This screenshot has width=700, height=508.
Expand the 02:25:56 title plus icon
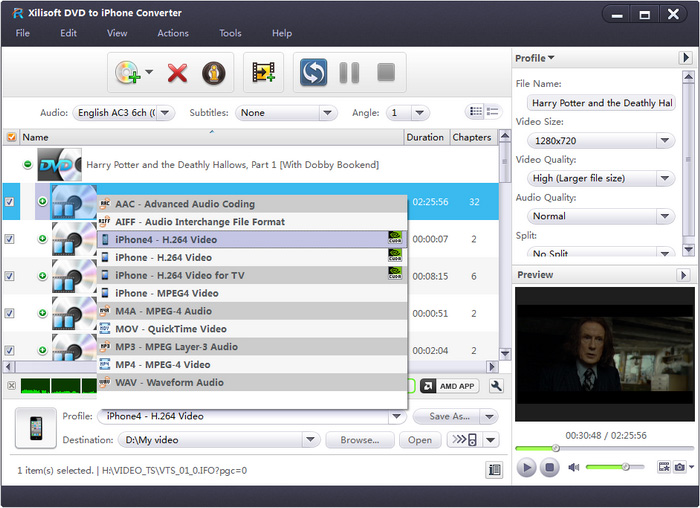point(42,201)
